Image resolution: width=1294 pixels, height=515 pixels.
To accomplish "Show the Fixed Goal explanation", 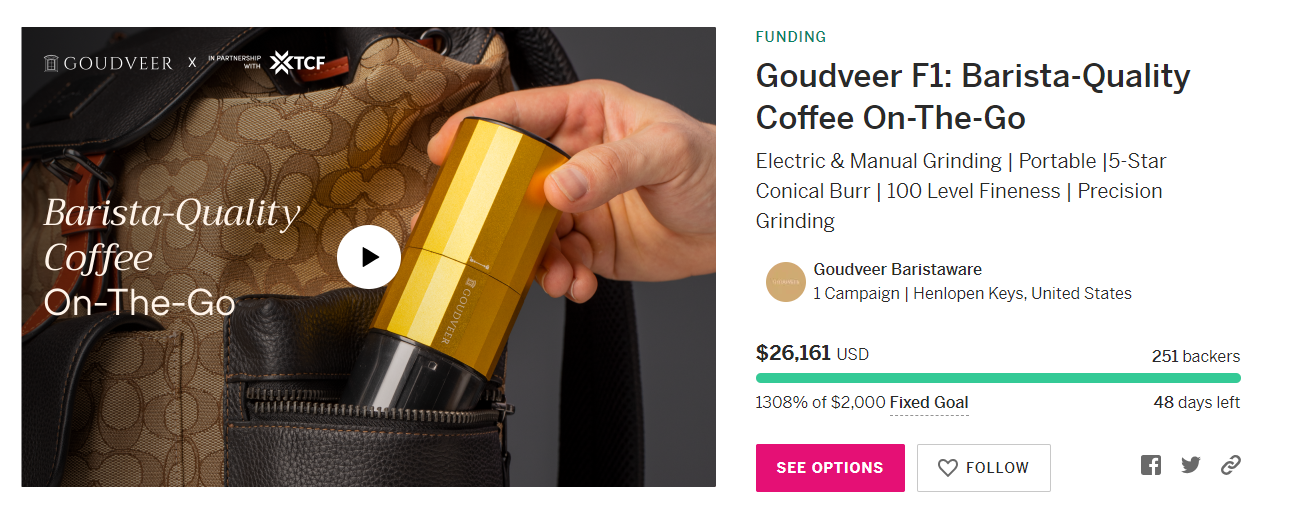I will tap(928, 403).
